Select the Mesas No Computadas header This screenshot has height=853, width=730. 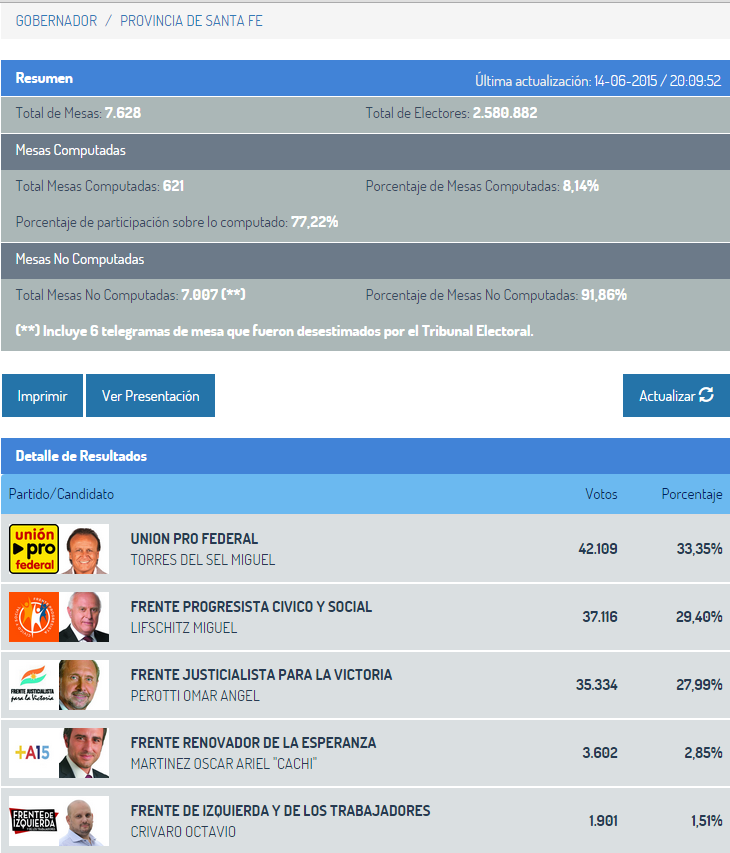click(x=80, y=259)
